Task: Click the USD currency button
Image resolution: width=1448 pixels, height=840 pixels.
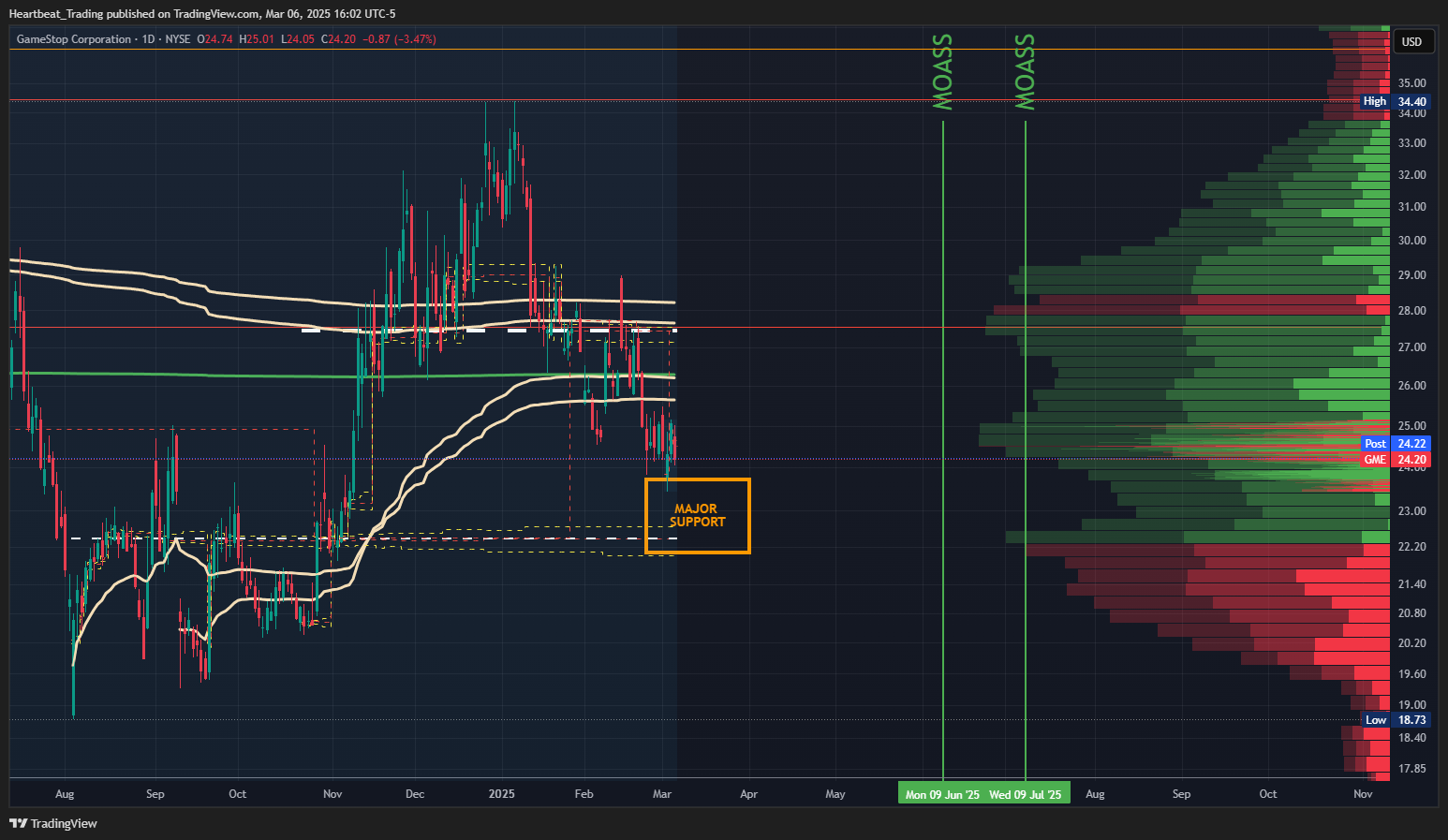Action: tap(1411, 41)
